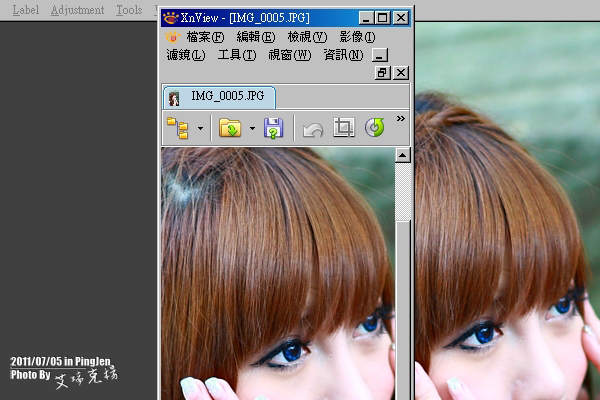Click the XnView logo in the menu bar
600x400 pixels.
coord(173,37)
